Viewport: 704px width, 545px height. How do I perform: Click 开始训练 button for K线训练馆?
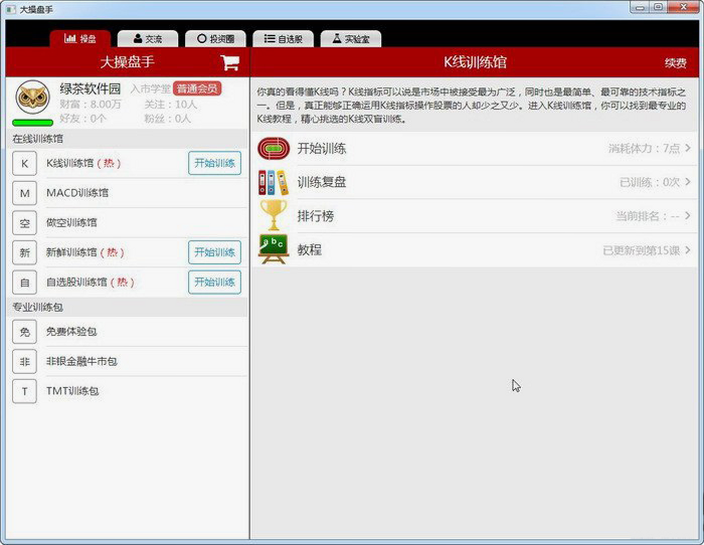215,163
